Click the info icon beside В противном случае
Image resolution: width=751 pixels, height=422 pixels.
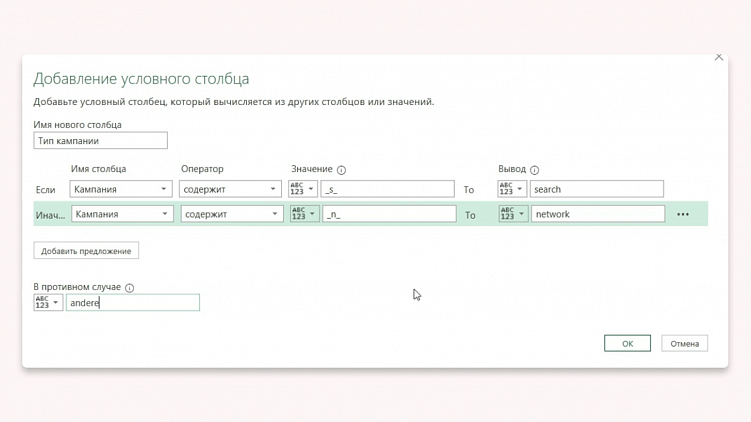(129, 287)
